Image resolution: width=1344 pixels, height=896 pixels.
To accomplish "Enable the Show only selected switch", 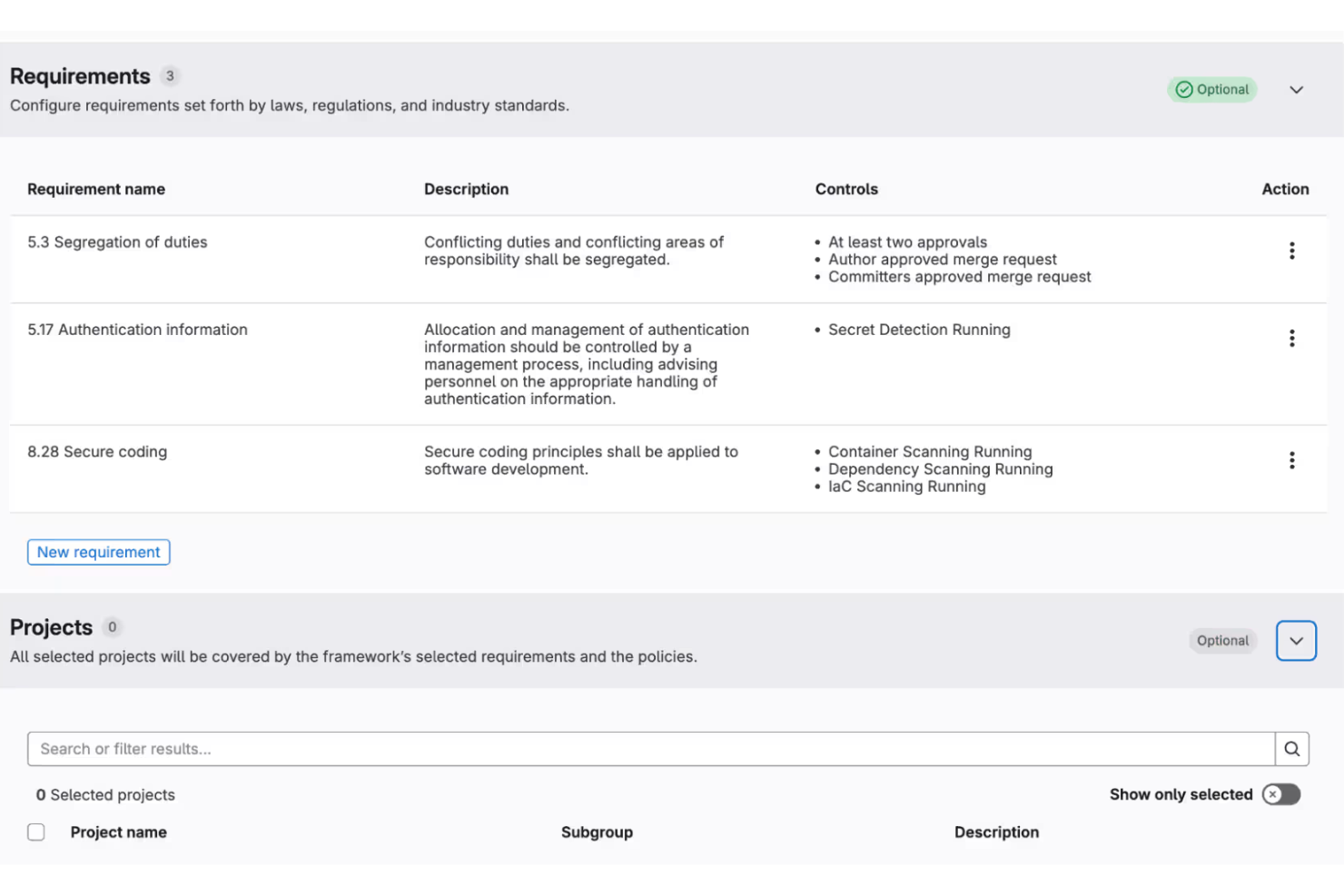I will (1280, 794).
